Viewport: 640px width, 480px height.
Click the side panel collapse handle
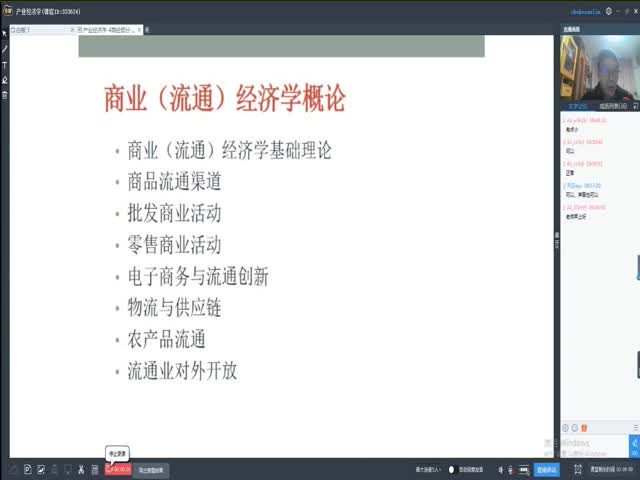tap(557, 240)
